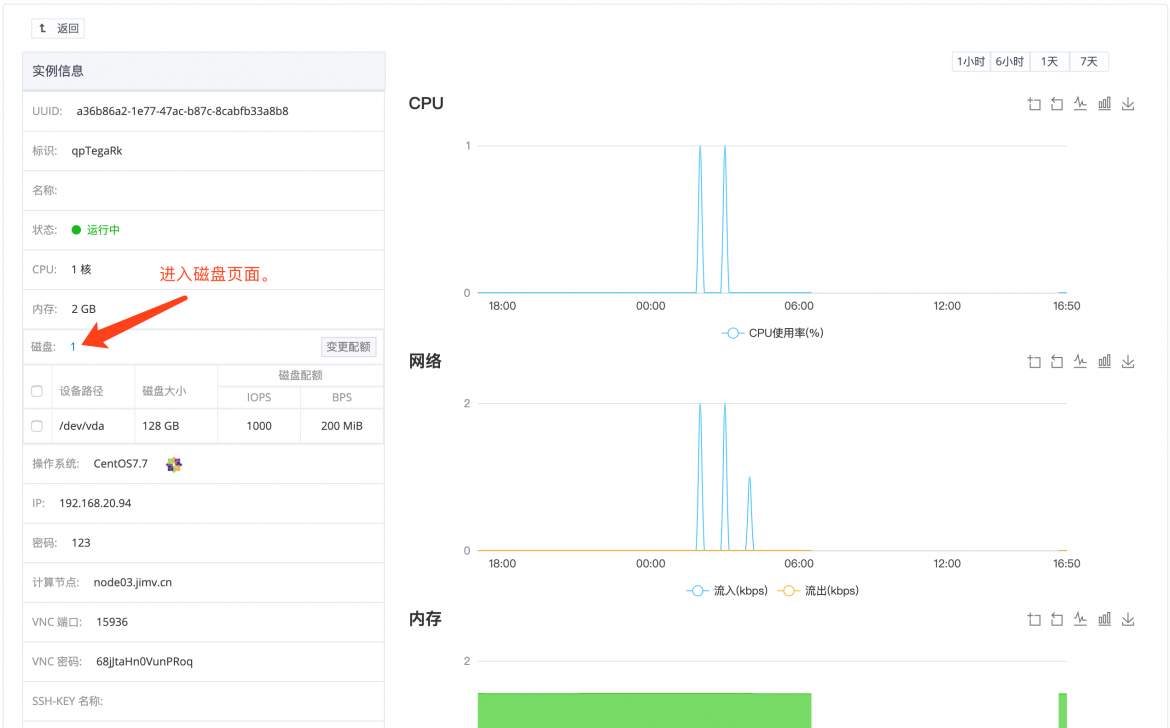The image size is (1170, 728).
Task: Switch CPU chart to bar view
Action: 1104,104
